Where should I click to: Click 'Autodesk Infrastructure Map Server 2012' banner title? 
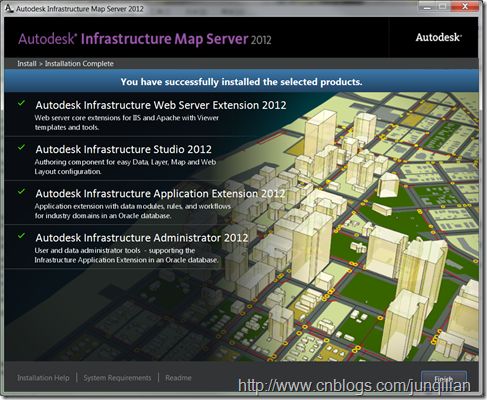(x=145, y=39)
